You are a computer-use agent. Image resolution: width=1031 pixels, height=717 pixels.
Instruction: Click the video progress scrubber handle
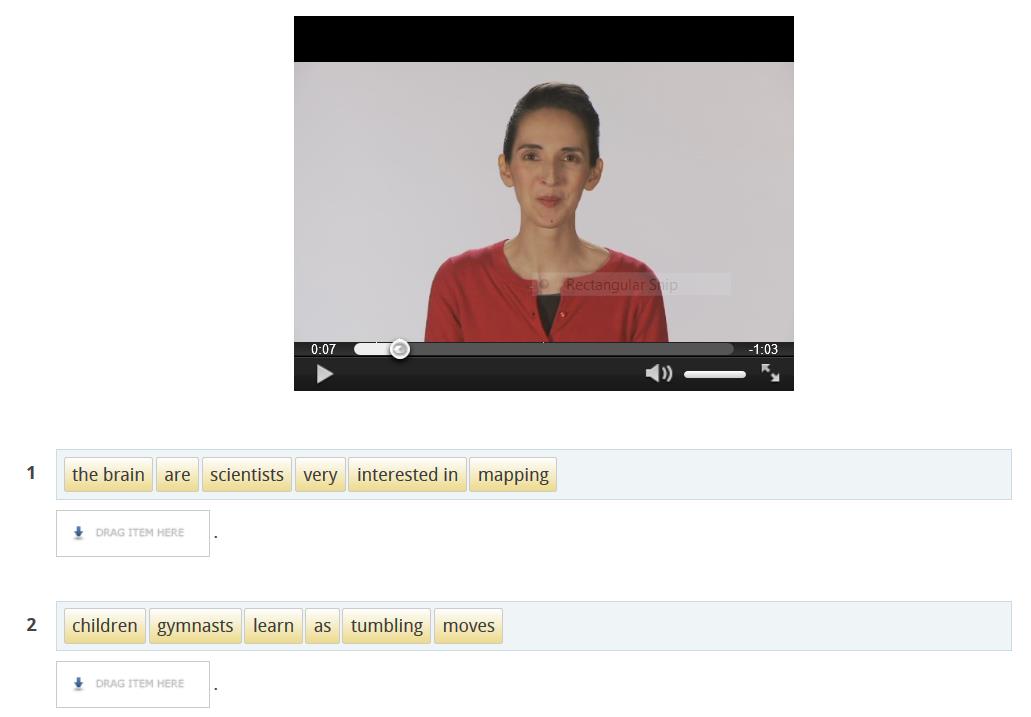pos(399,349)
